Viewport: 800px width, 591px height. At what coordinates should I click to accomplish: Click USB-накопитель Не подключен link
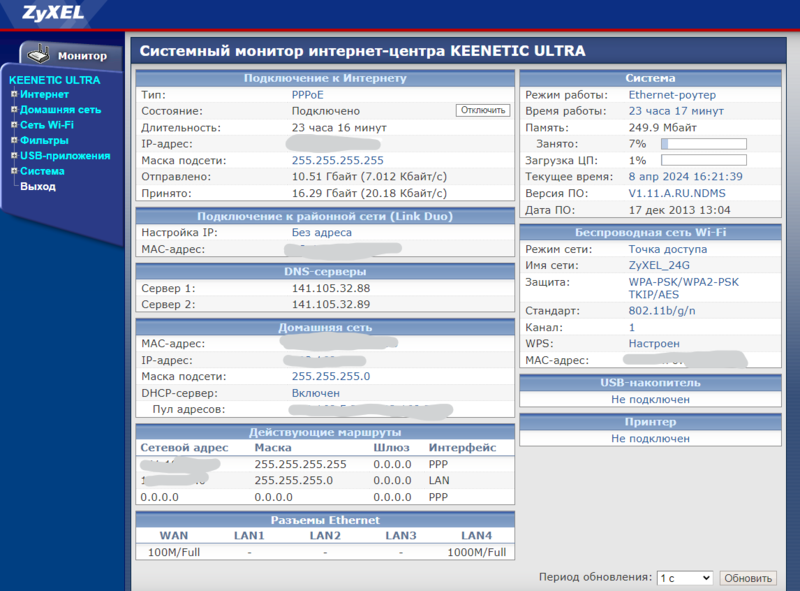[x=650, y=399]
